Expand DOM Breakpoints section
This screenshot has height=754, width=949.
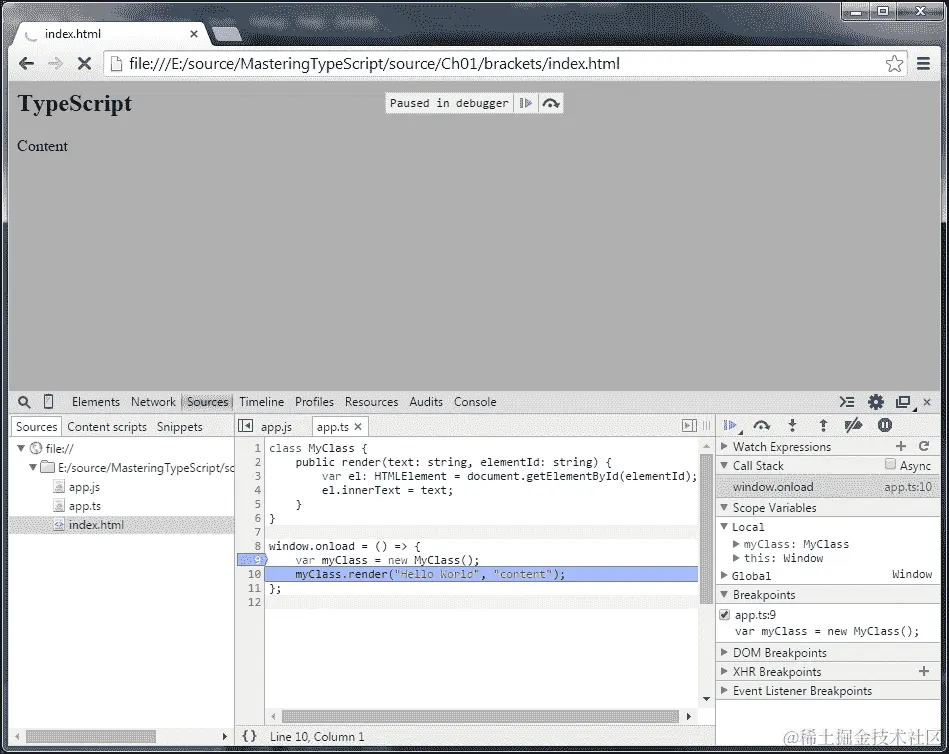(x=724, y=652)
